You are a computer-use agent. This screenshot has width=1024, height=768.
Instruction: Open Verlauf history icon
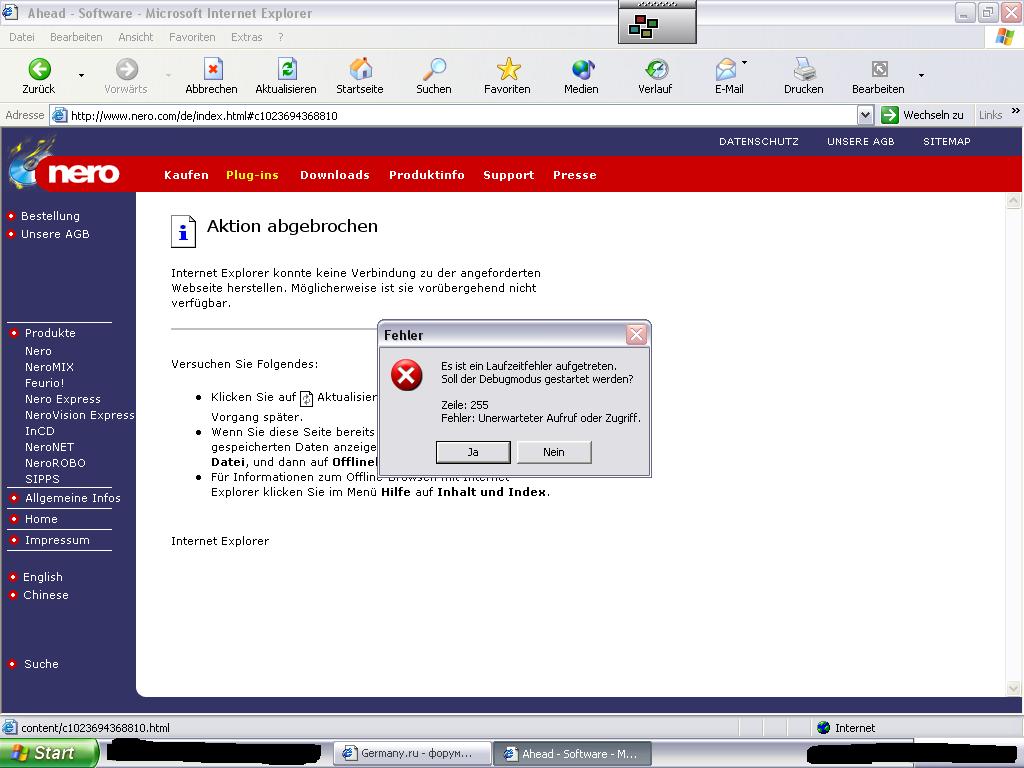[x=656, y=69]
